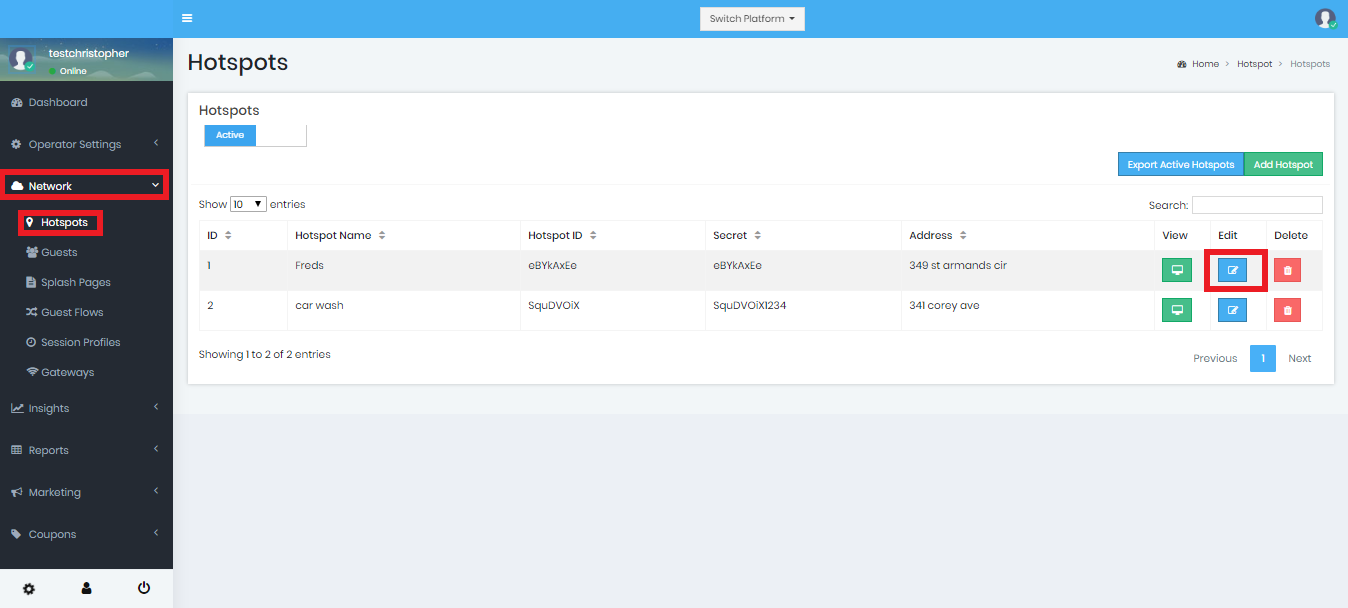
Task: Click Showing 1 to 2 entries text
Action: [x=265, y=354]
